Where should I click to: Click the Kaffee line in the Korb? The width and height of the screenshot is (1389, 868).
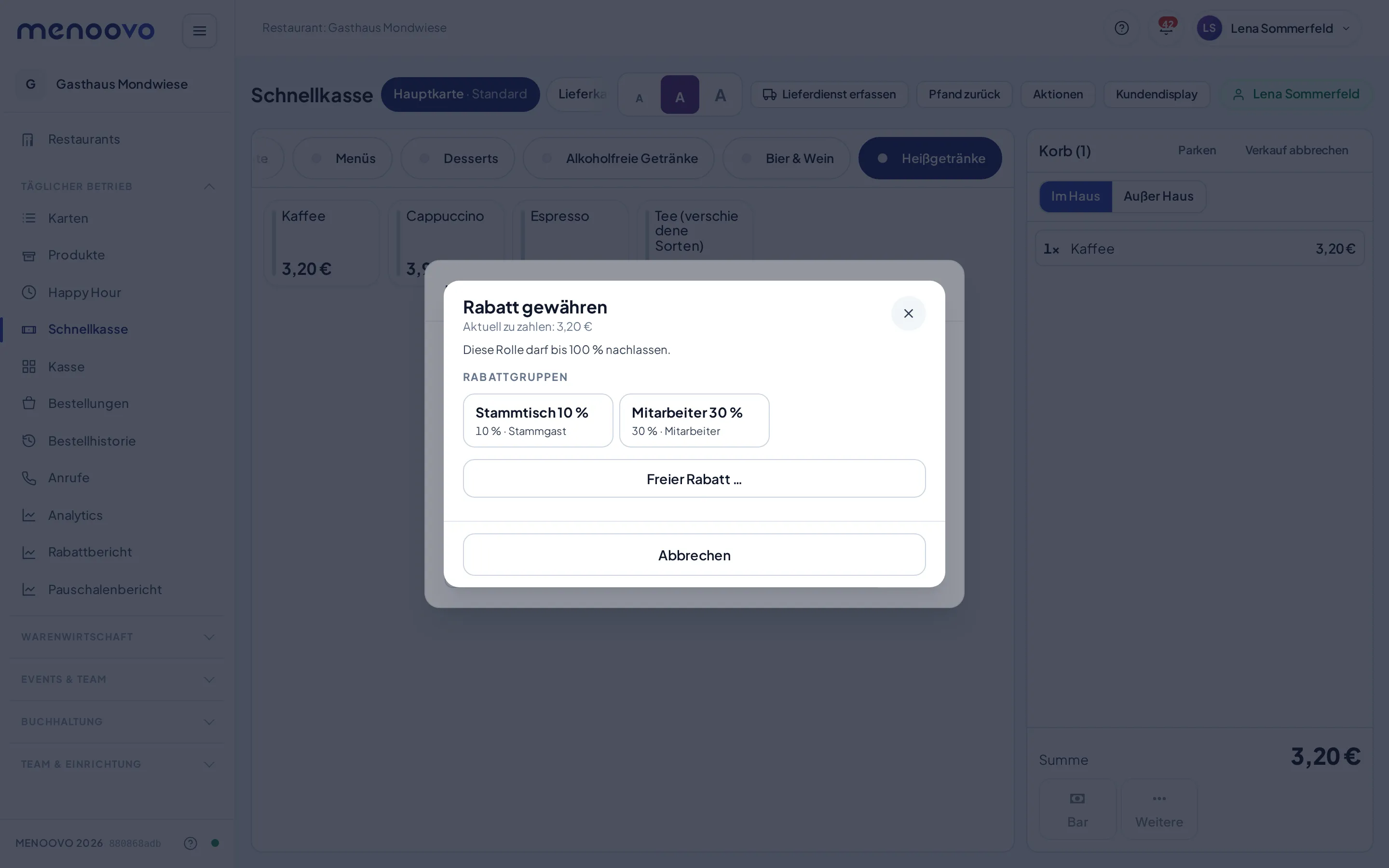[1199, 248]
